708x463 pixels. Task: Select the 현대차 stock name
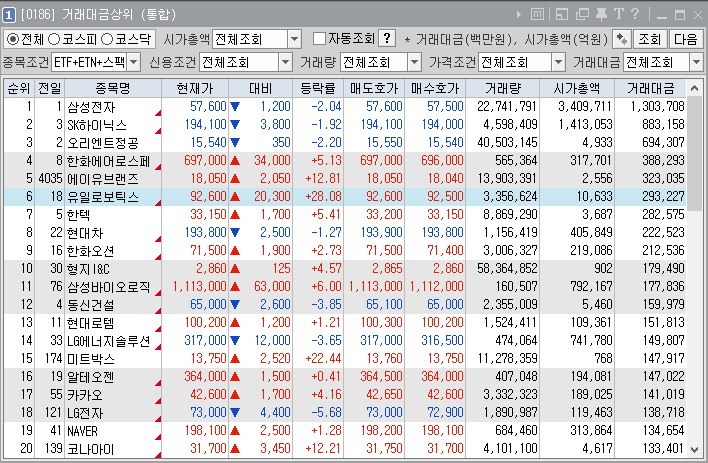click(85, 233)
